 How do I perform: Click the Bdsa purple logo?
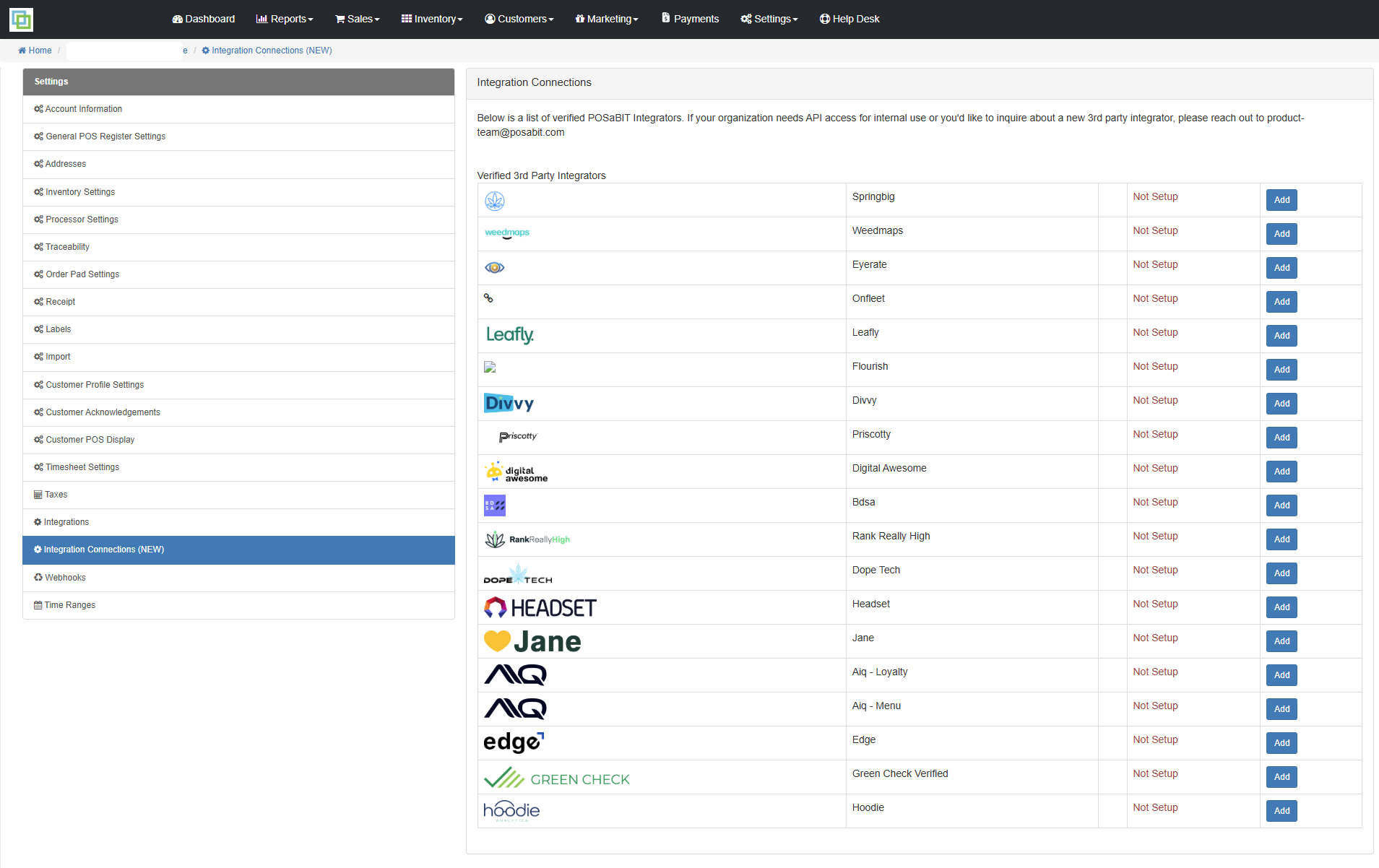tap(495, 505)
